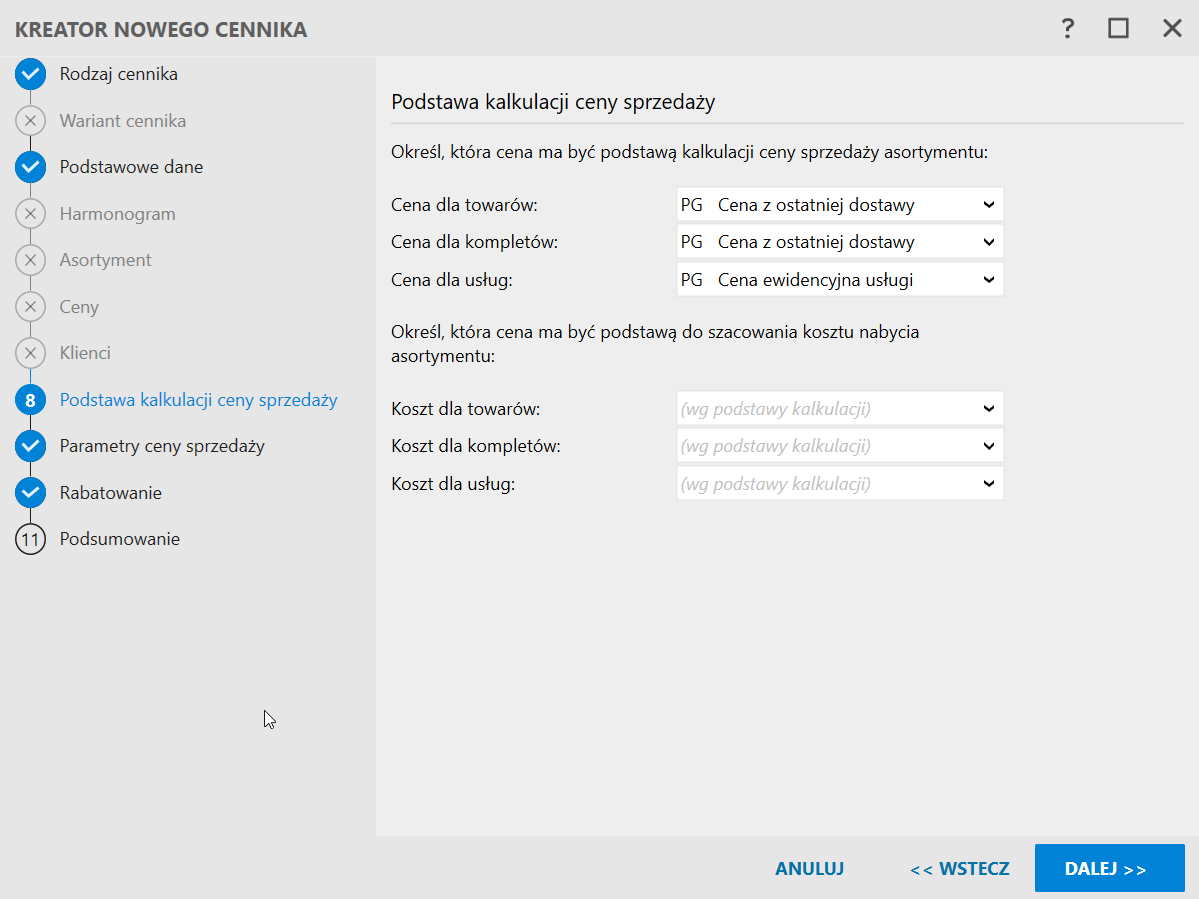
Task: Expand the Koszt dla usług combo box
Action: coord(840,484)
